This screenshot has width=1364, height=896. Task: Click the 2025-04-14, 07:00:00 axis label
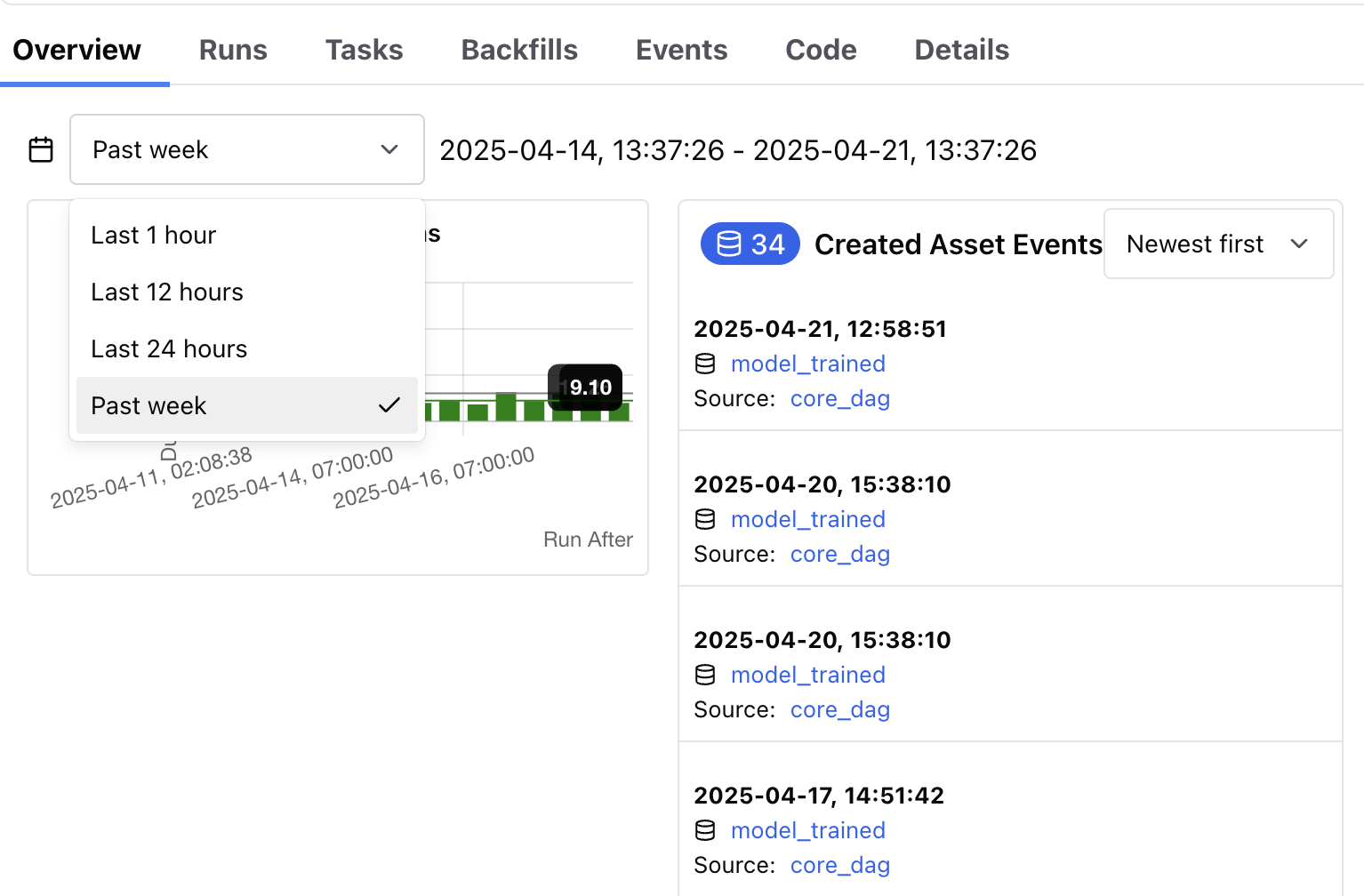[x=293, y=478]
